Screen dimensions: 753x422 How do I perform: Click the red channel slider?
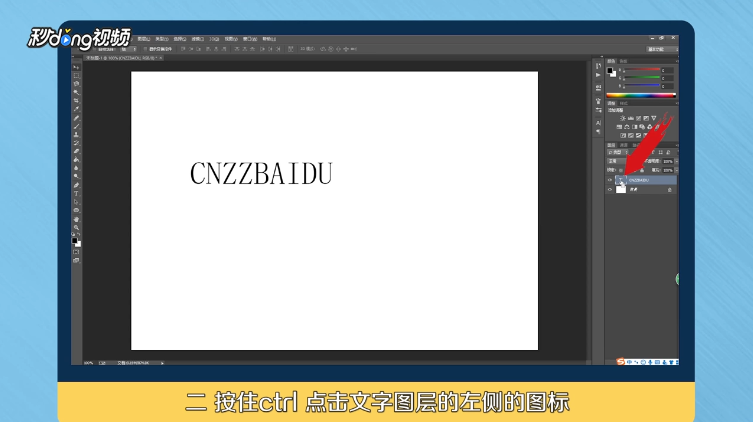click(642, 69)
